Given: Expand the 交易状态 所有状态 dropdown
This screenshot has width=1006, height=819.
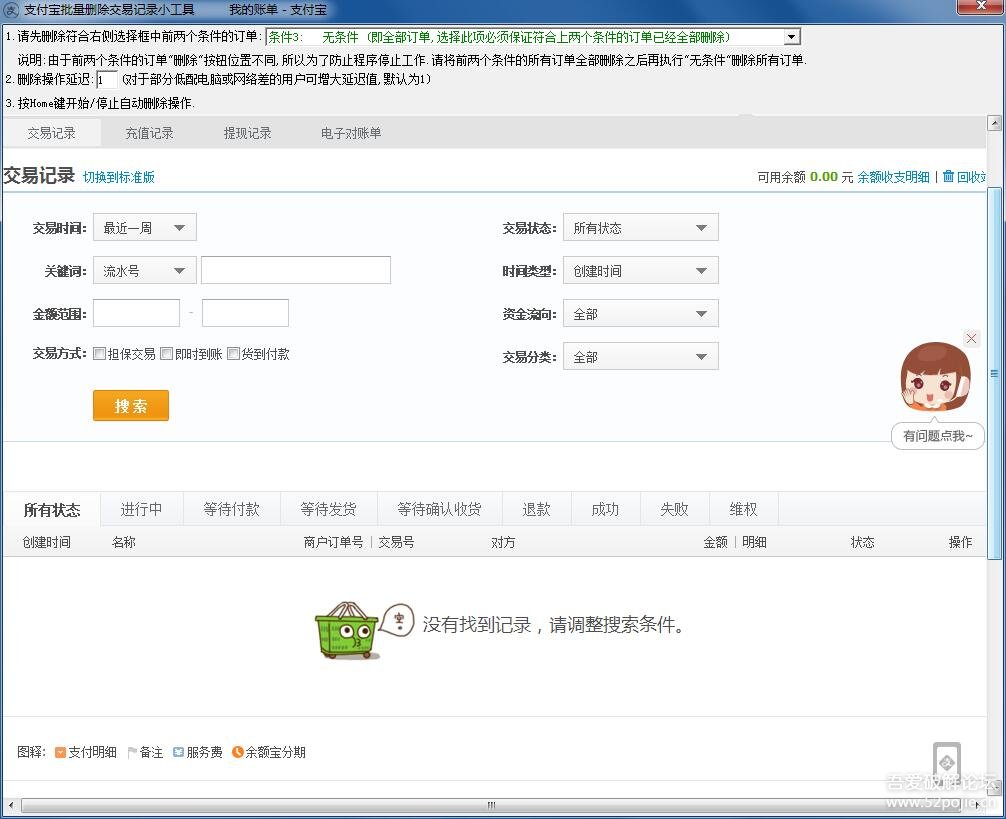Looking at the screenshot, I should [640, 228].
